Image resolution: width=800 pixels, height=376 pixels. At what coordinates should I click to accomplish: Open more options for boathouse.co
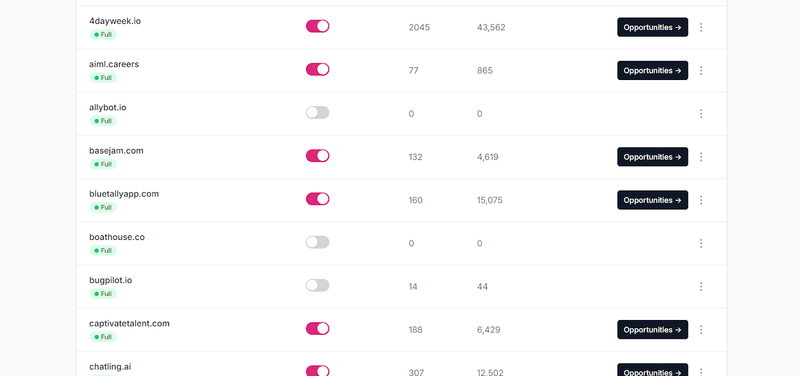point(701,243)
